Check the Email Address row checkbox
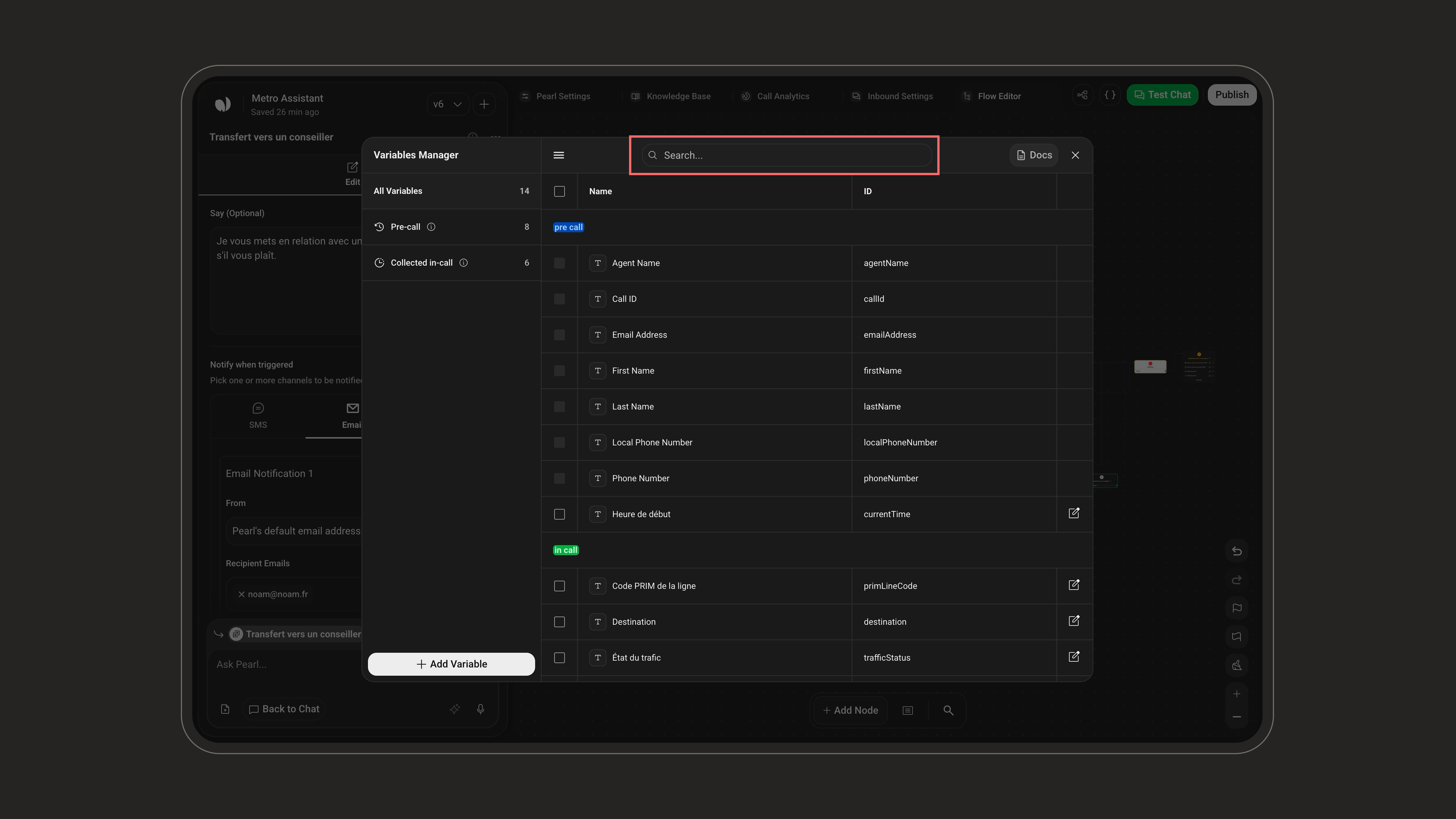The width and height of the screenshot is (1456, 819). click(560, 335)
